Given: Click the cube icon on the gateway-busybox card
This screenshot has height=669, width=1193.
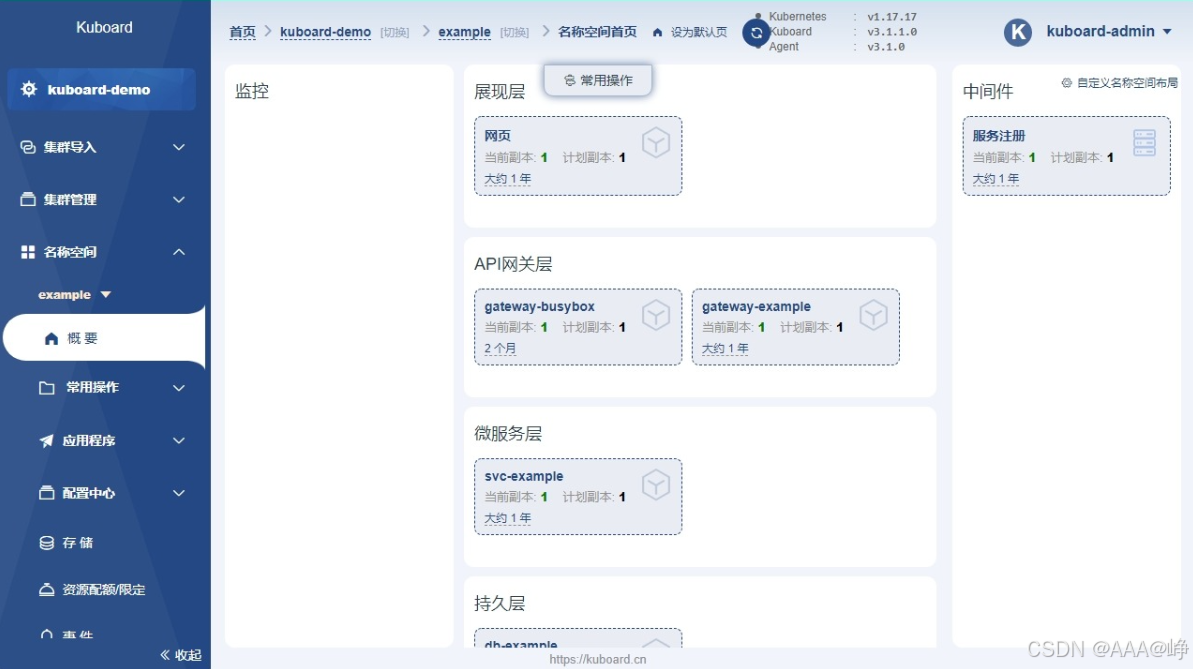Looking at the screenshot, I should pyautogui.click(x=656, y=314).
